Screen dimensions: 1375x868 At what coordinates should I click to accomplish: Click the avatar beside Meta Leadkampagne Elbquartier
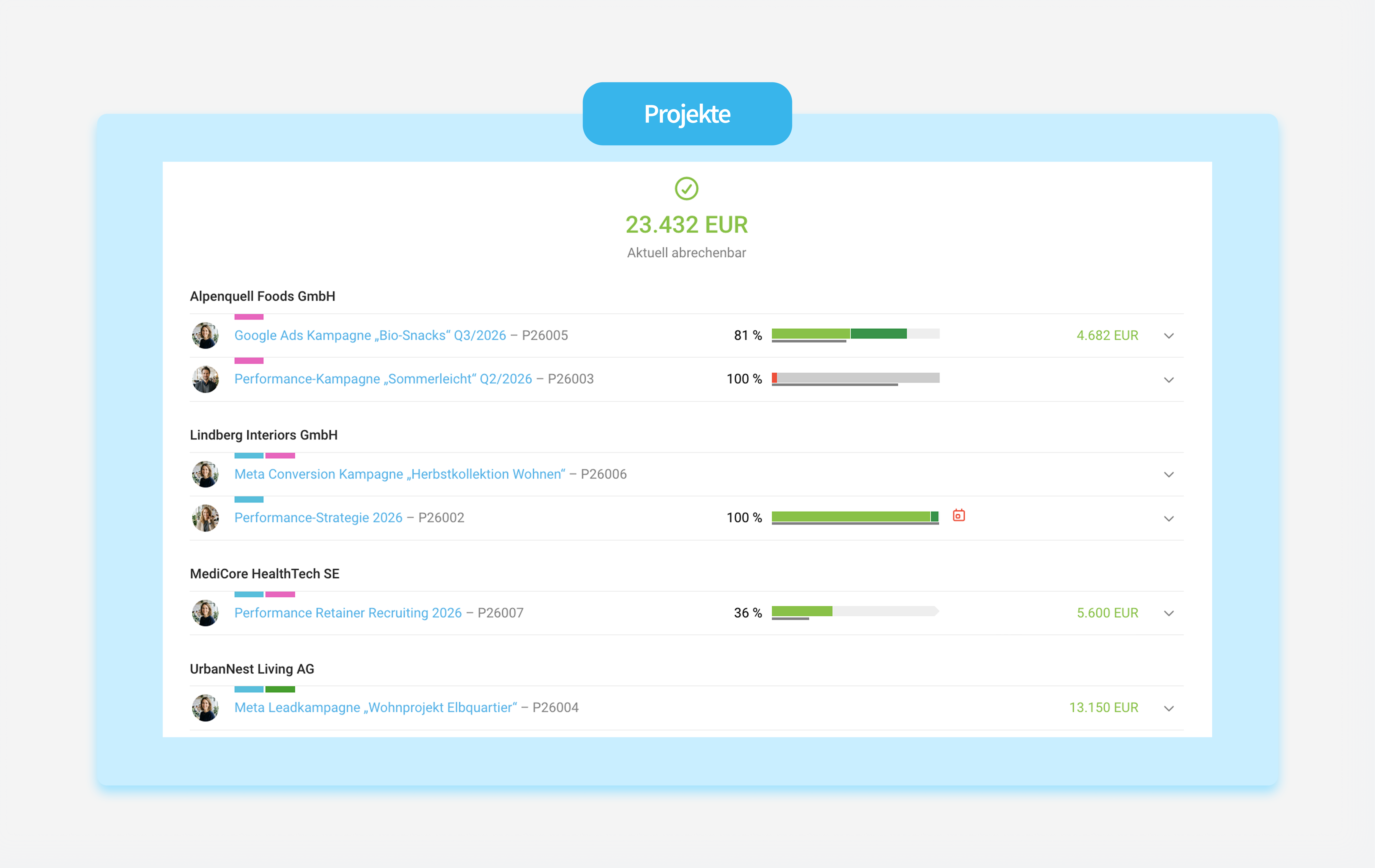click(x=205, y=708)
